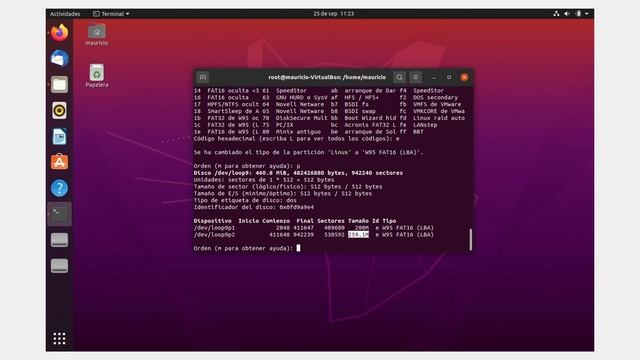640x360 pixels.
Task: Open Actividades overview
Action: (65, 13)
